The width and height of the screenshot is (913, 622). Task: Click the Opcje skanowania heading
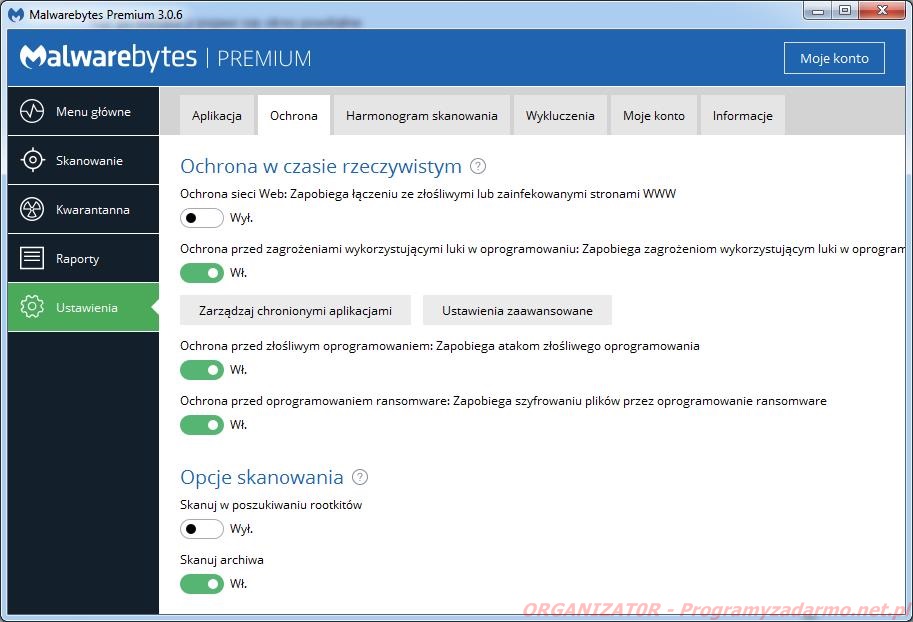pos(261,478)
